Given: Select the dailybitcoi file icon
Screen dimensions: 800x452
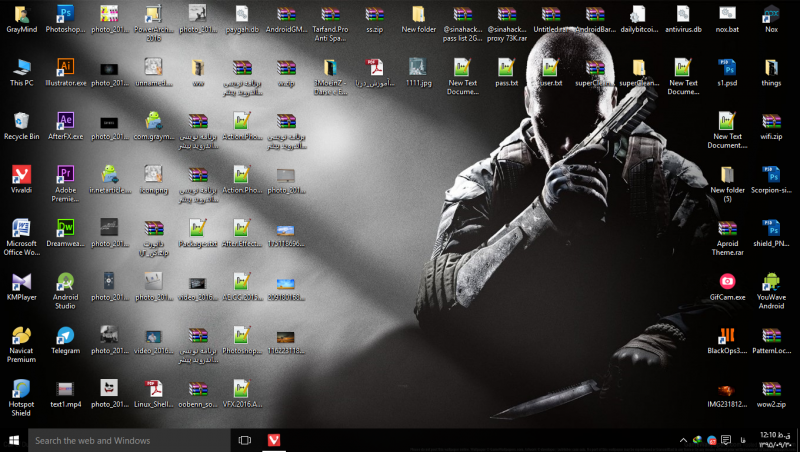Looking at the screenshot, I should pos(639,19).
